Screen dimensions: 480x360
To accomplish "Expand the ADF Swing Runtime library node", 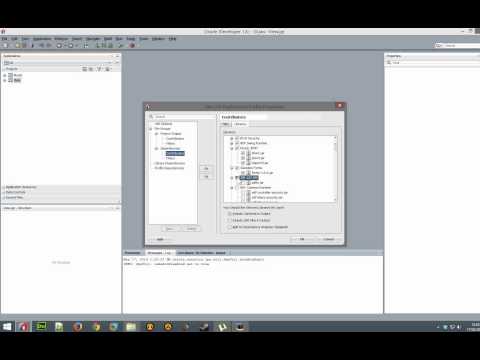I will 232,143.
